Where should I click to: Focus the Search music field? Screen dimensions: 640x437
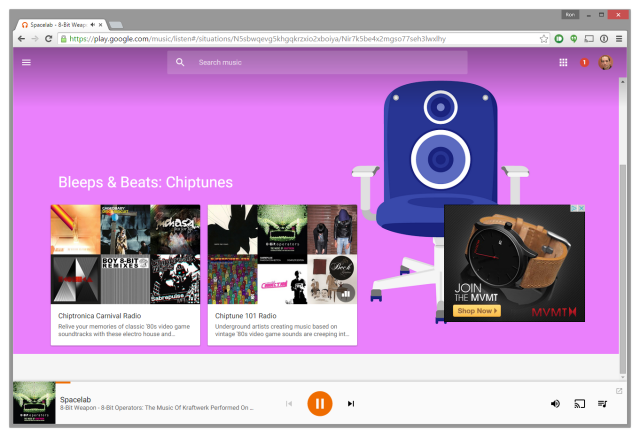click(x=317, y=62)
